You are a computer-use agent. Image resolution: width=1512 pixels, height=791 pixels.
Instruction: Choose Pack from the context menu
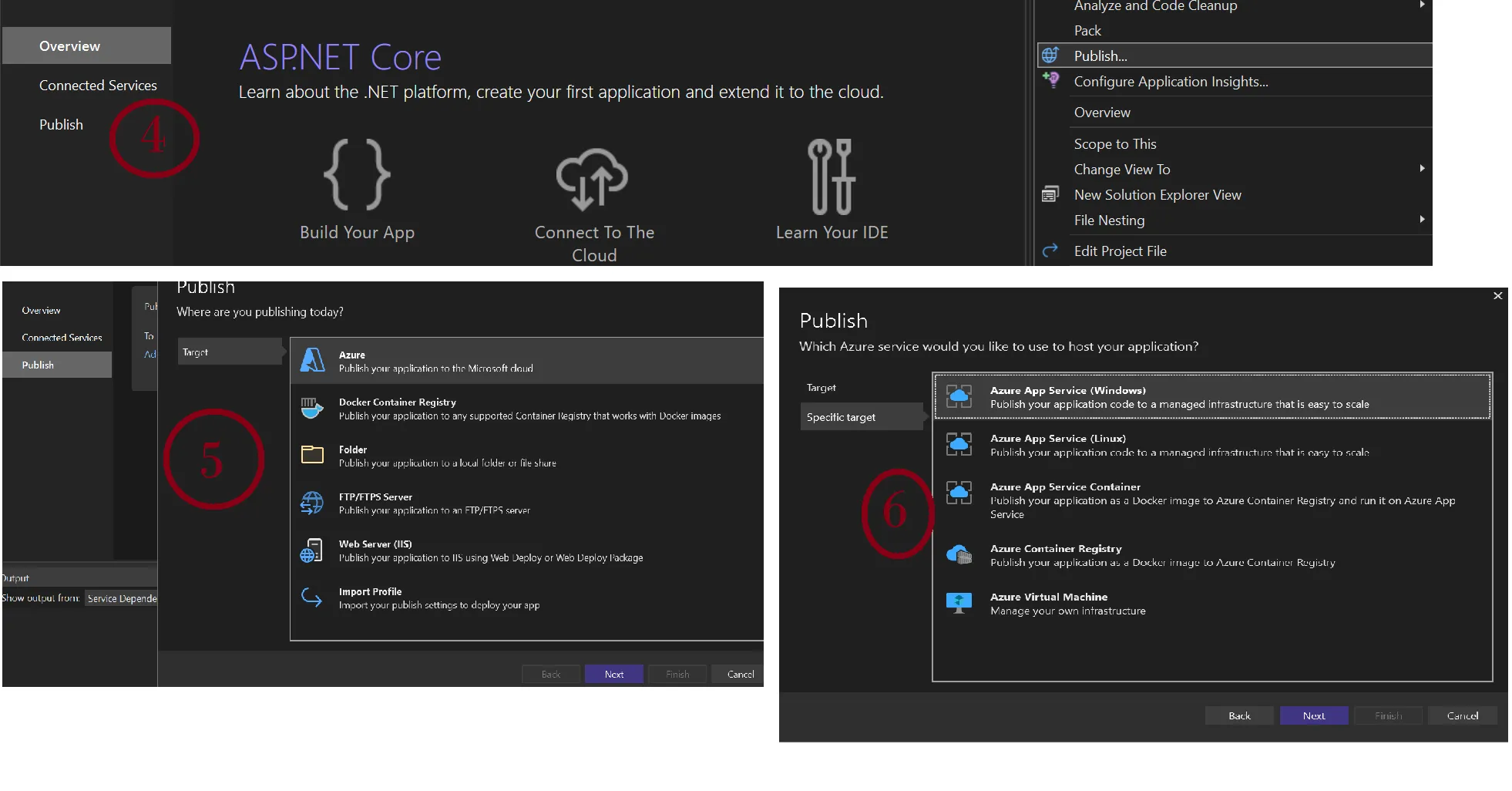tap(1087, 31)
